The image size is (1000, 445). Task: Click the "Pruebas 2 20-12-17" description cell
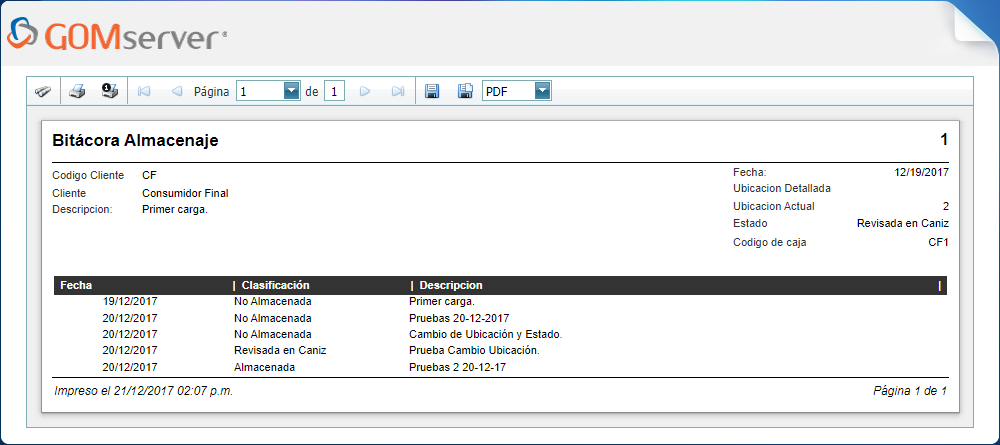point(459,367)
